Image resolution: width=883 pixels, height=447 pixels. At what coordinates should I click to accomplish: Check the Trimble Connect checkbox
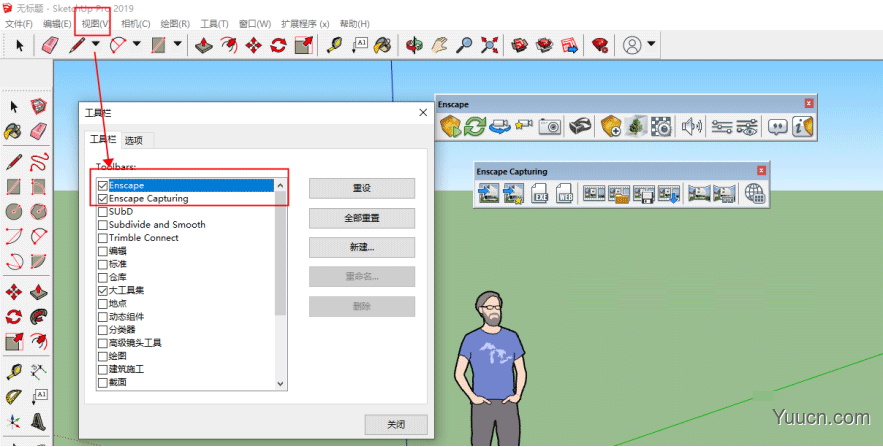[x=102, y=238]
